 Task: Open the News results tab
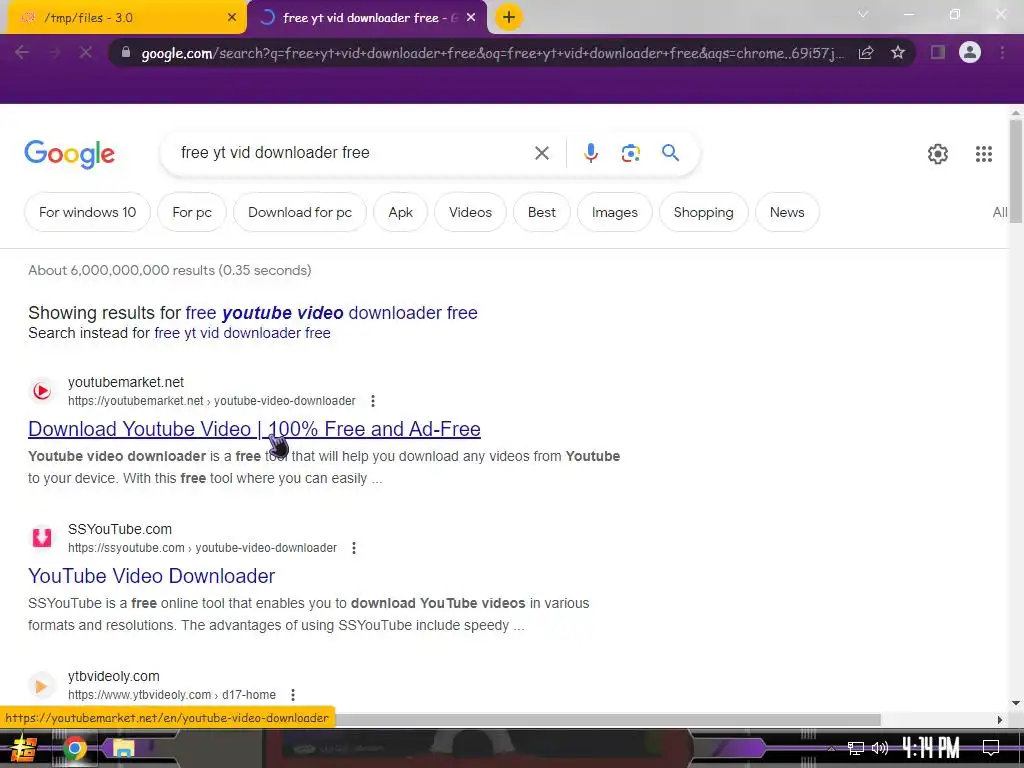click(787, 212)
